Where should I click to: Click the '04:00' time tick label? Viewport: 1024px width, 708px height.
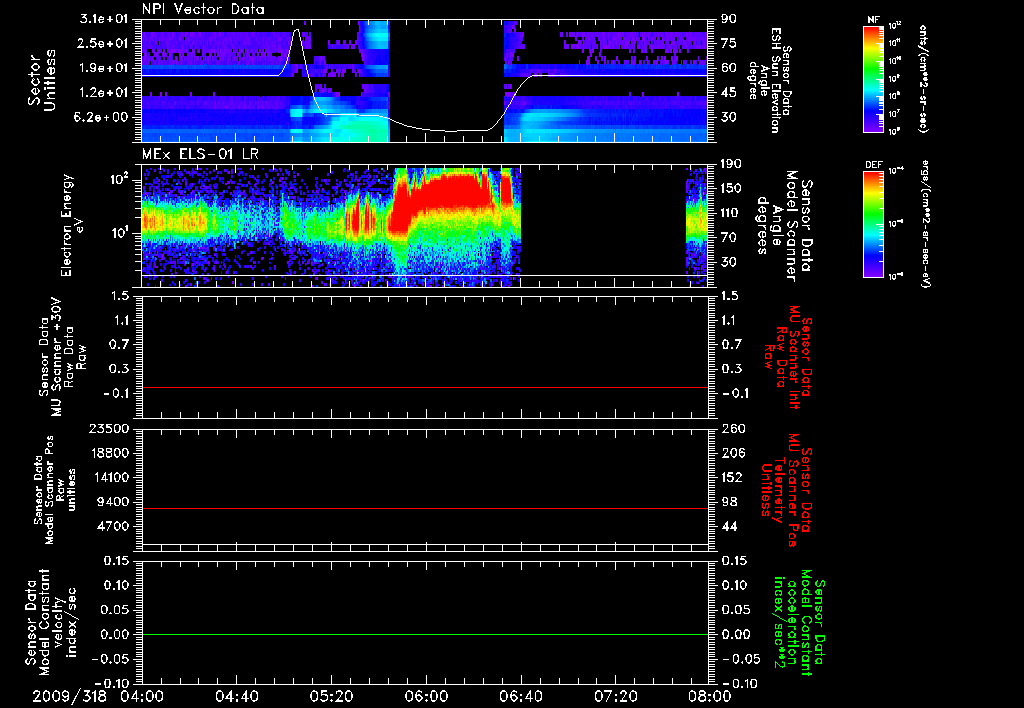(x=141, y=696)
